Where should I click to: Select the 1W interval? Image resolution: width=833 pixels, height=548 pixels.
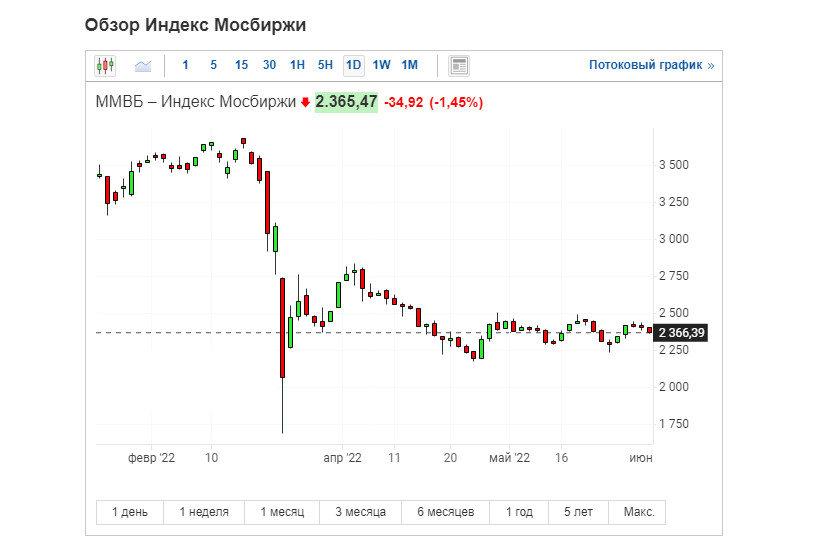tap(381, 65)
